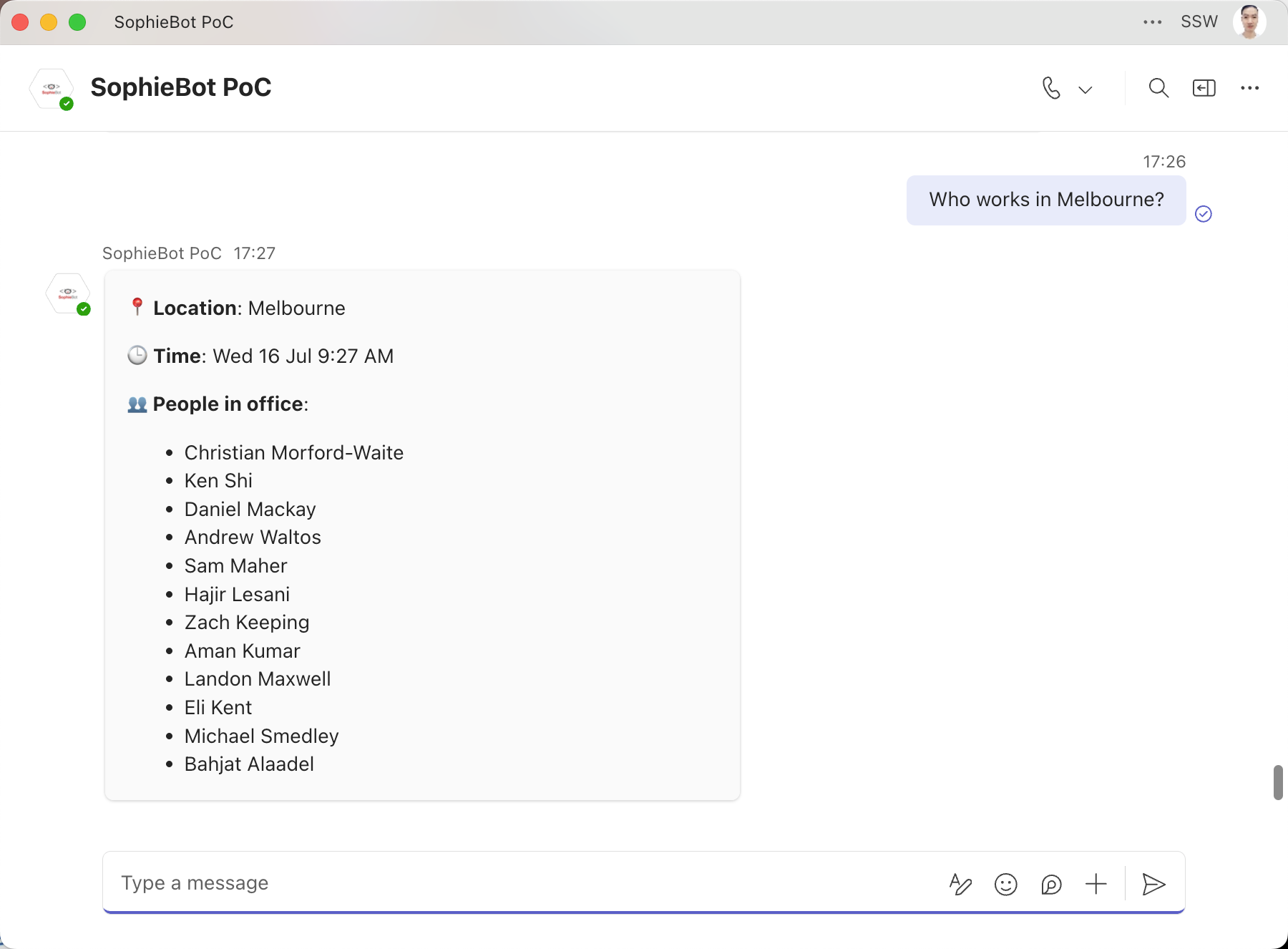The height and width of the screenshot is (949, 1288).
Task: Open the profile picture account menu
Action: point(1249,21)
